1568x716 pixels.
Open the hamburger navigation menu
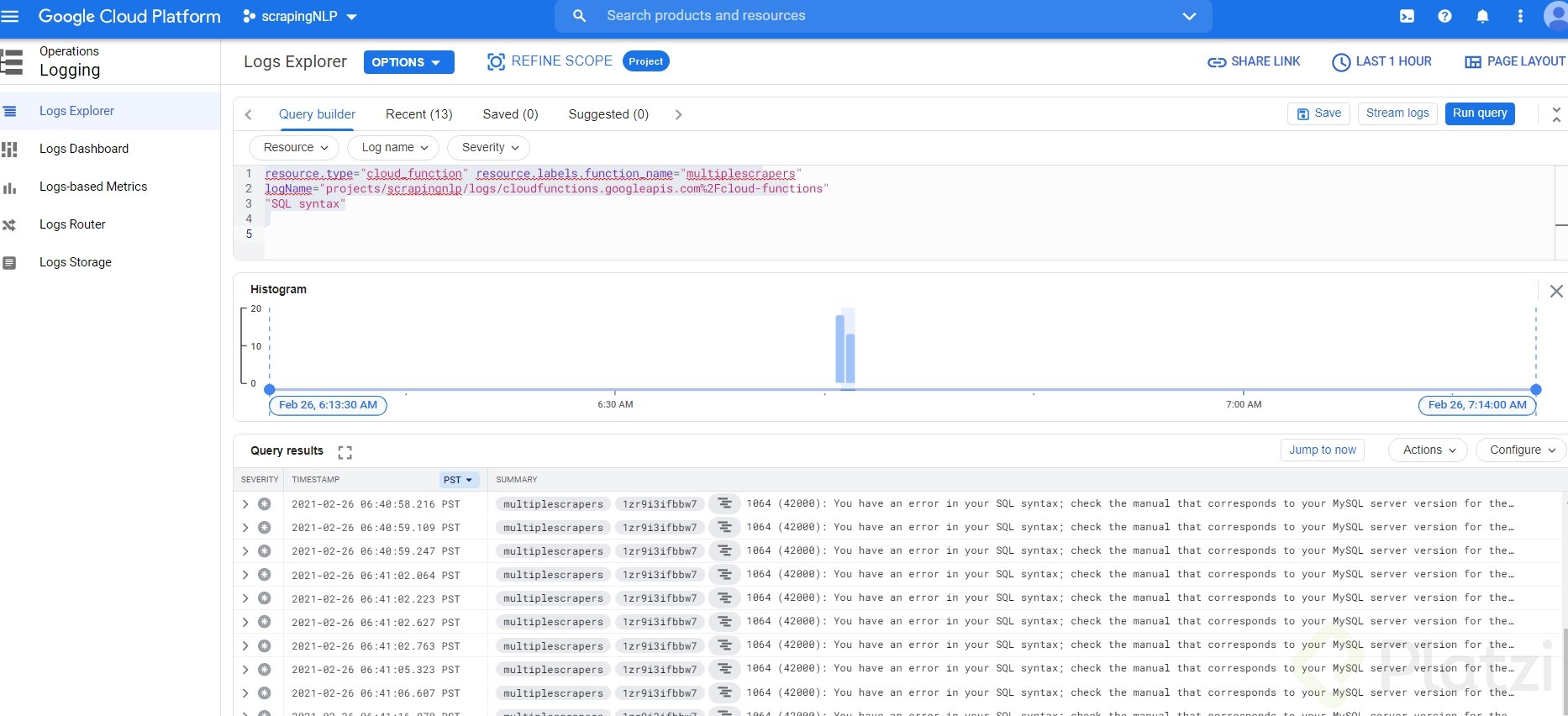tap(10, 16)
